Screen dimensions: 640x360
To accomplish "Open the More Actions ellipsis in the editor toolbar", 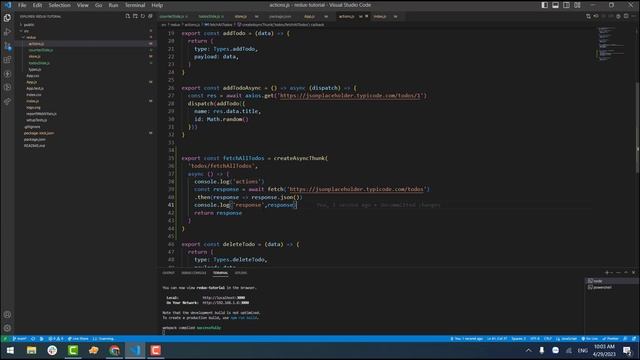I will pos(633,16).
